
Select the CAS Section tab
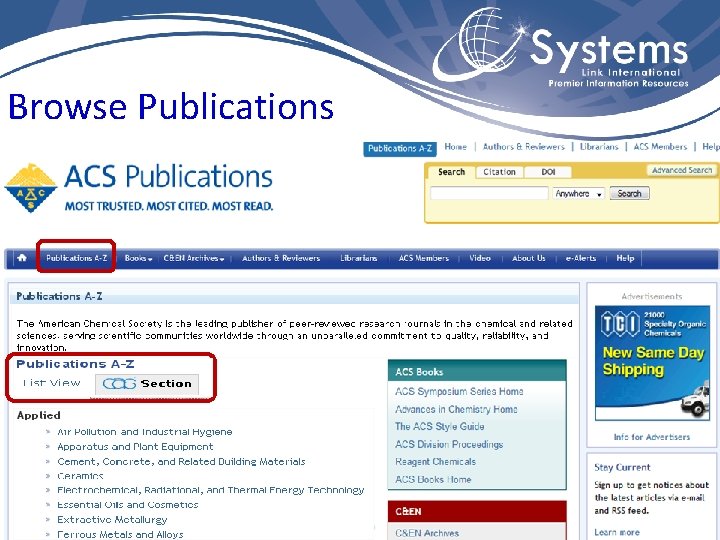click(147, 384)
